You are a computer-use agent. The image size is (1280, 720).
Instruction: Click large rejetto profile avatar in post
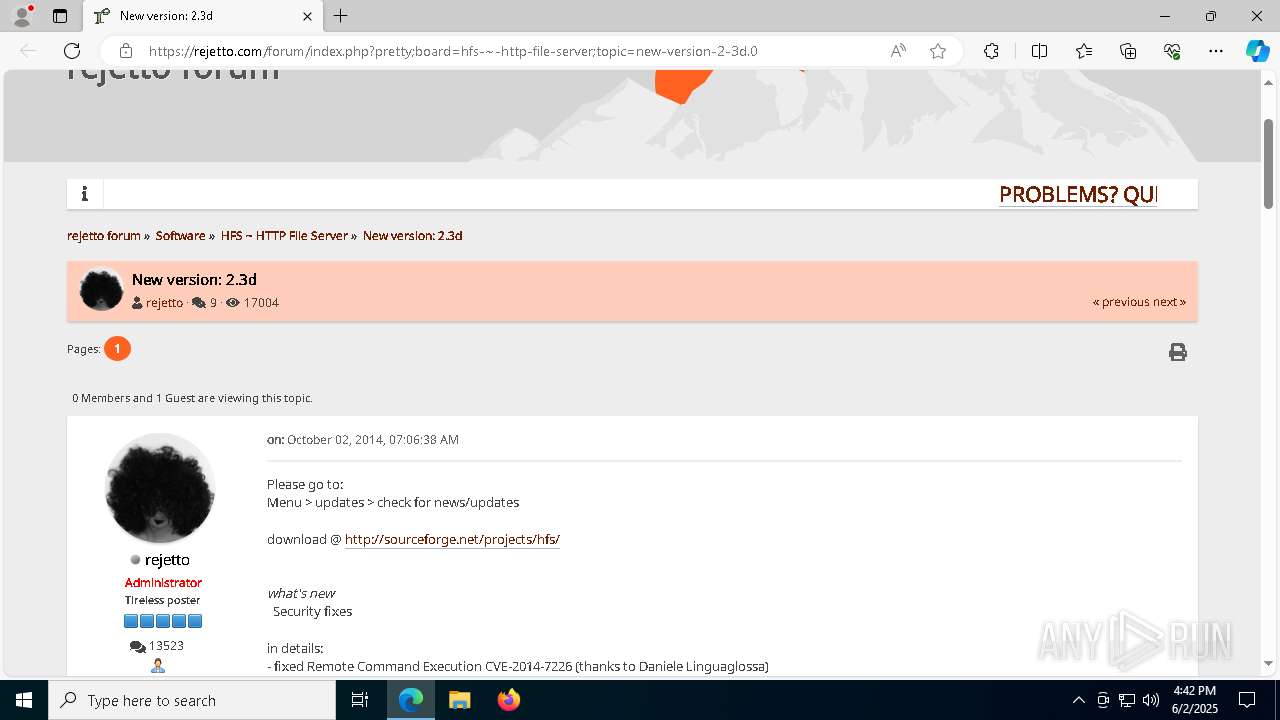[160, 488]
